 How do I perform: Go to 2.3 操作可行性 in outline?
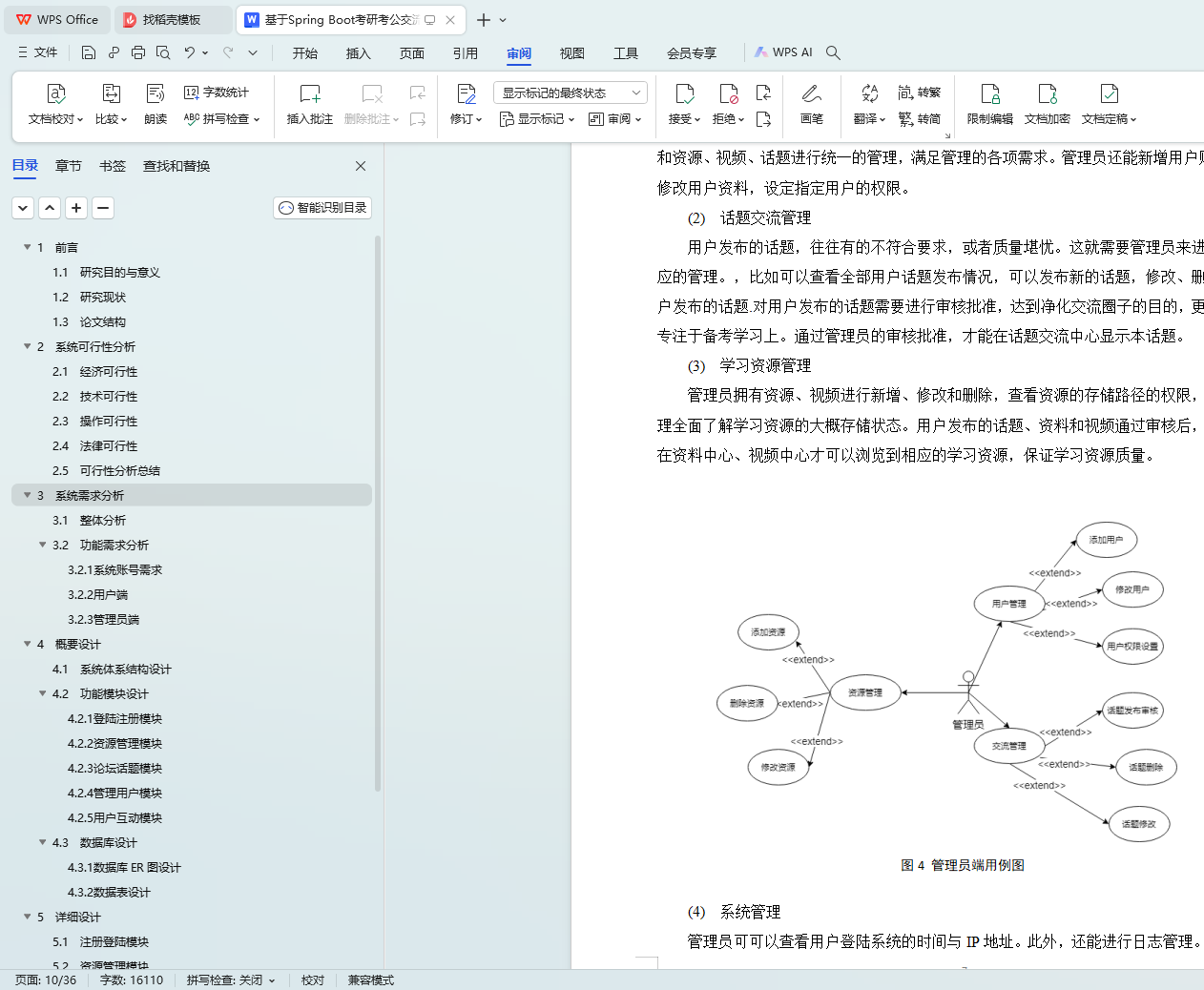95,421
